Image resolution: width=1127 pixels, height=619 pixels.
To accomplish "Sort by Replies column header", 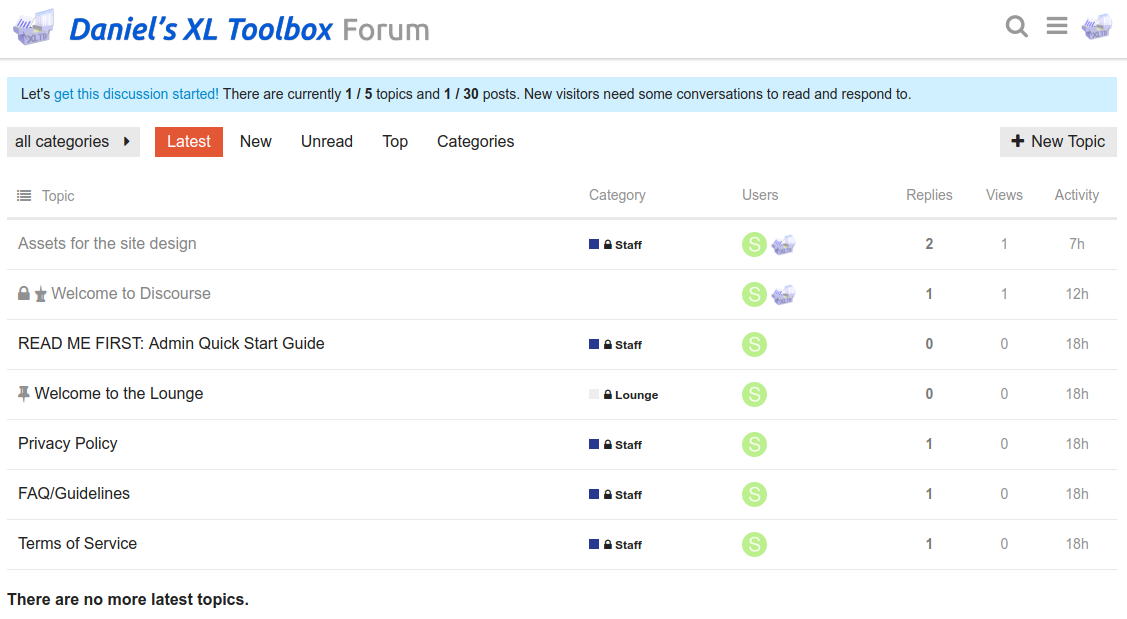I will pos(929,195).
